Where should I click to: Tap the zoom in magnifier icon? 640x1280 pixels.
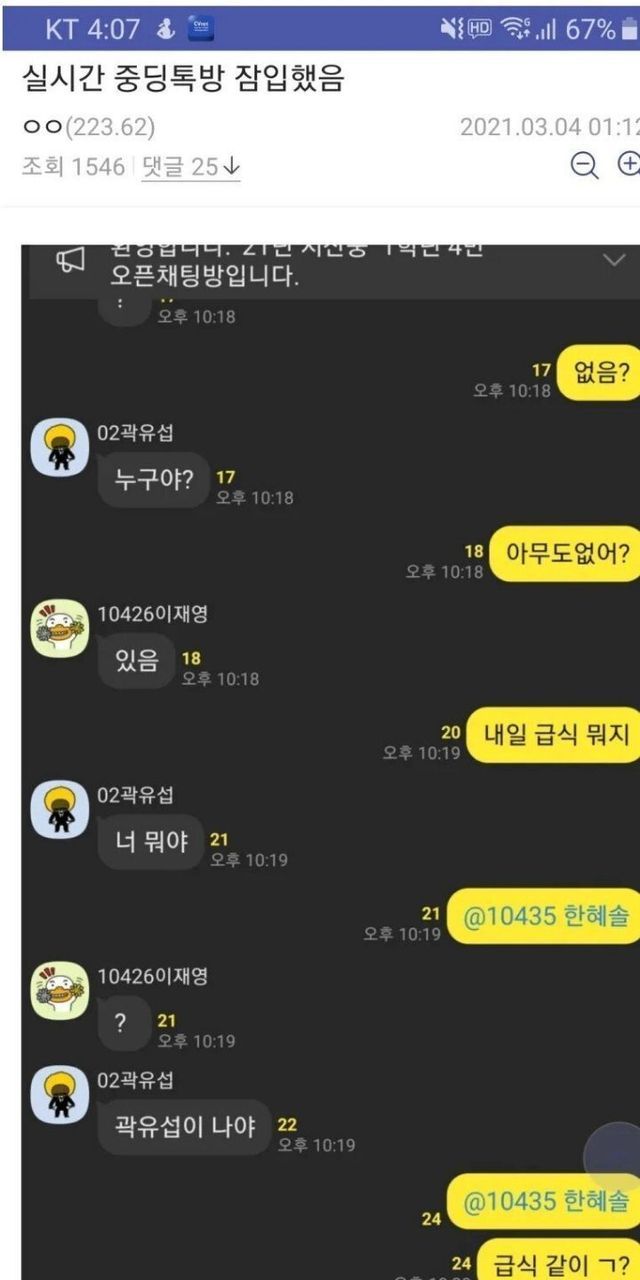[x=629, y=164]
